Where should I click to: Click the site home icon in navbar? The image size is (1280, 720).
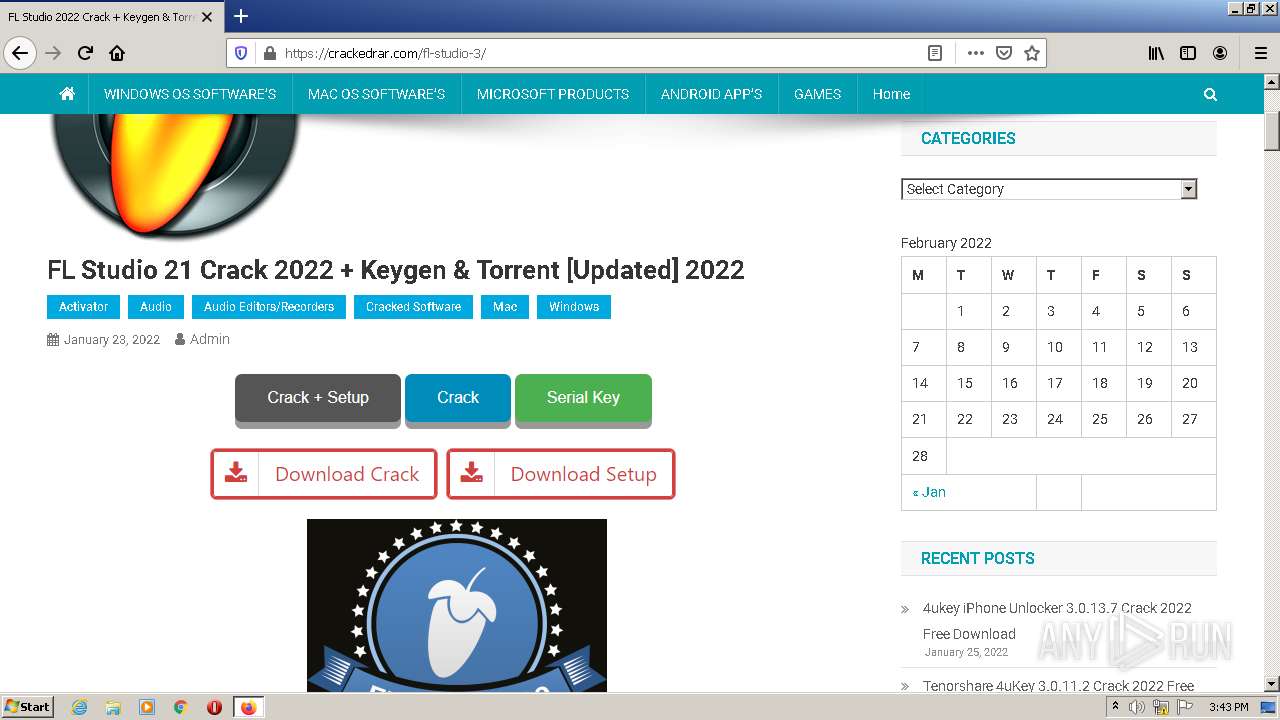coord(67,94)
